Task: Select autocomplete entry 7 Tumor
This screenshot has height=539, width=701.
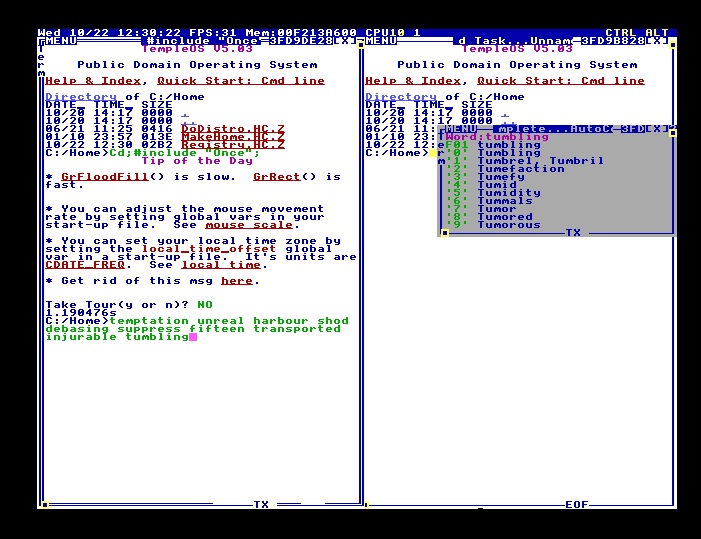Action: (481, 209)
